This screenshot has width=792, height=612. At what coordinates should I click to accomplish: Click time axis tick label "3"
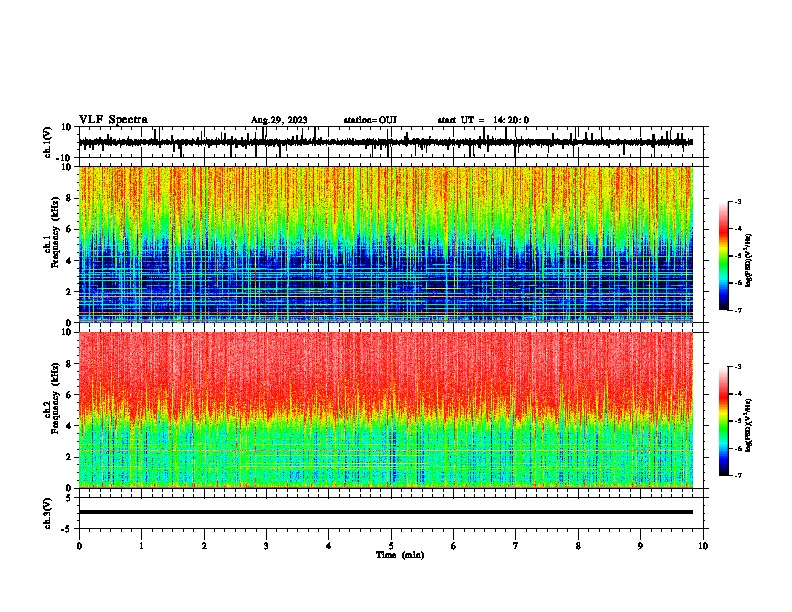266,546
